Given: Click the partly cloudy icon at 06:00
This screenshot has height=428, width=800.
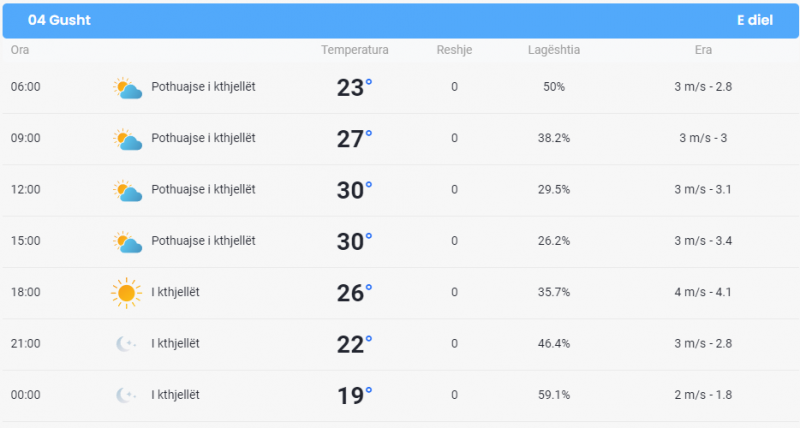Looking at the screenshot, I should [x=128, y=88].
